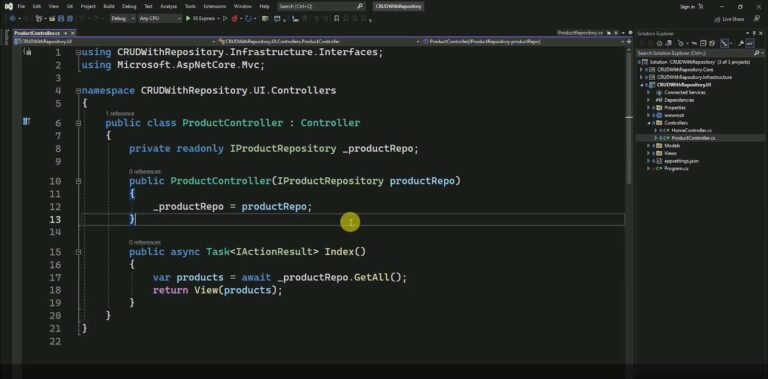Click '1 reference' CodeLens above ProductController class
The height and width of the screenshot is (379, 768).
120,114
